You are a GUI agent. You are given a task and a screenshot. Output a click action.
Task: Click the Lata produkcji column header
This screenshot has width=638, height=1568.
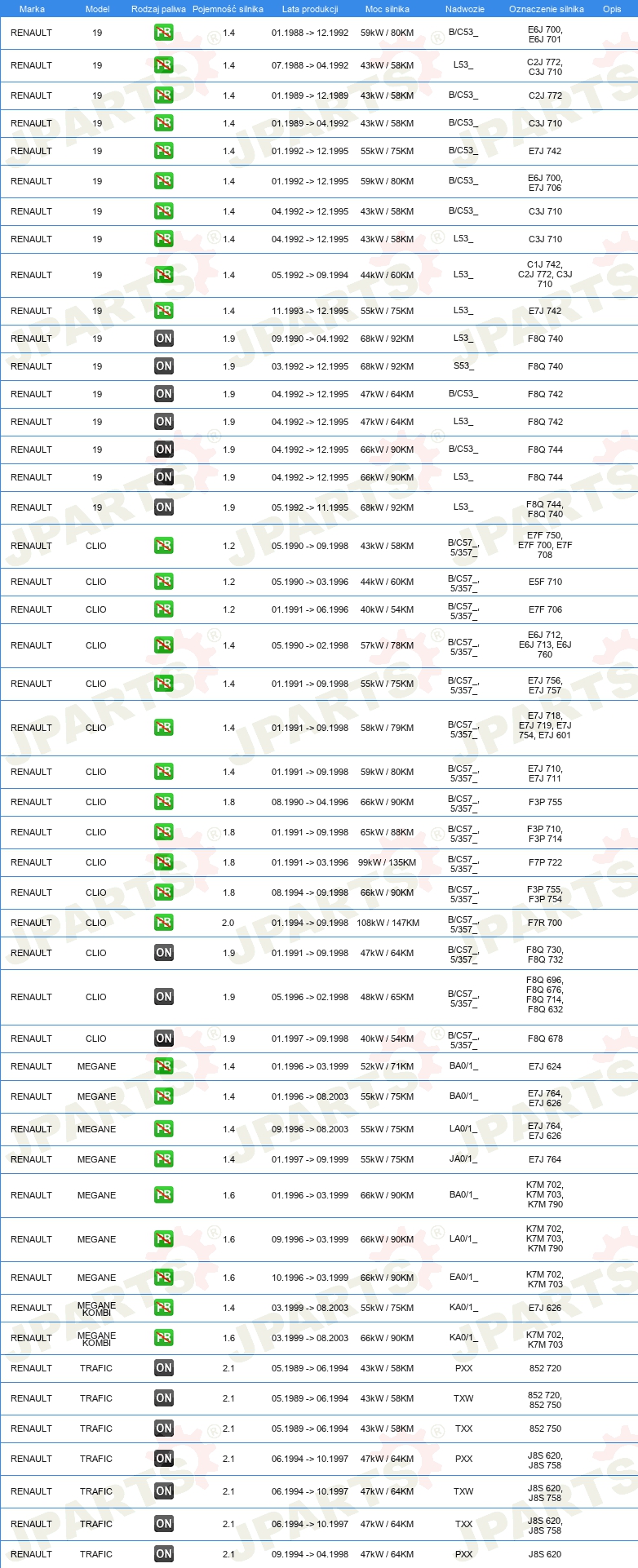coord(310,9)
